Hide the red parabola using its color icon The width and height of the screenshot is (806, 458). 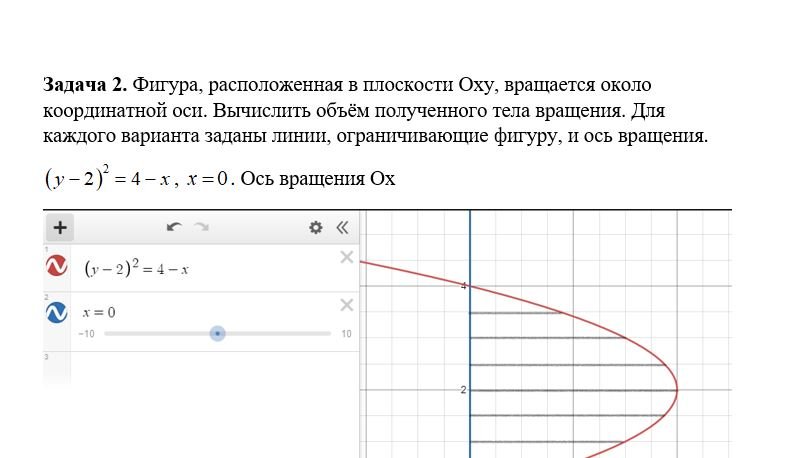[57, 266]
